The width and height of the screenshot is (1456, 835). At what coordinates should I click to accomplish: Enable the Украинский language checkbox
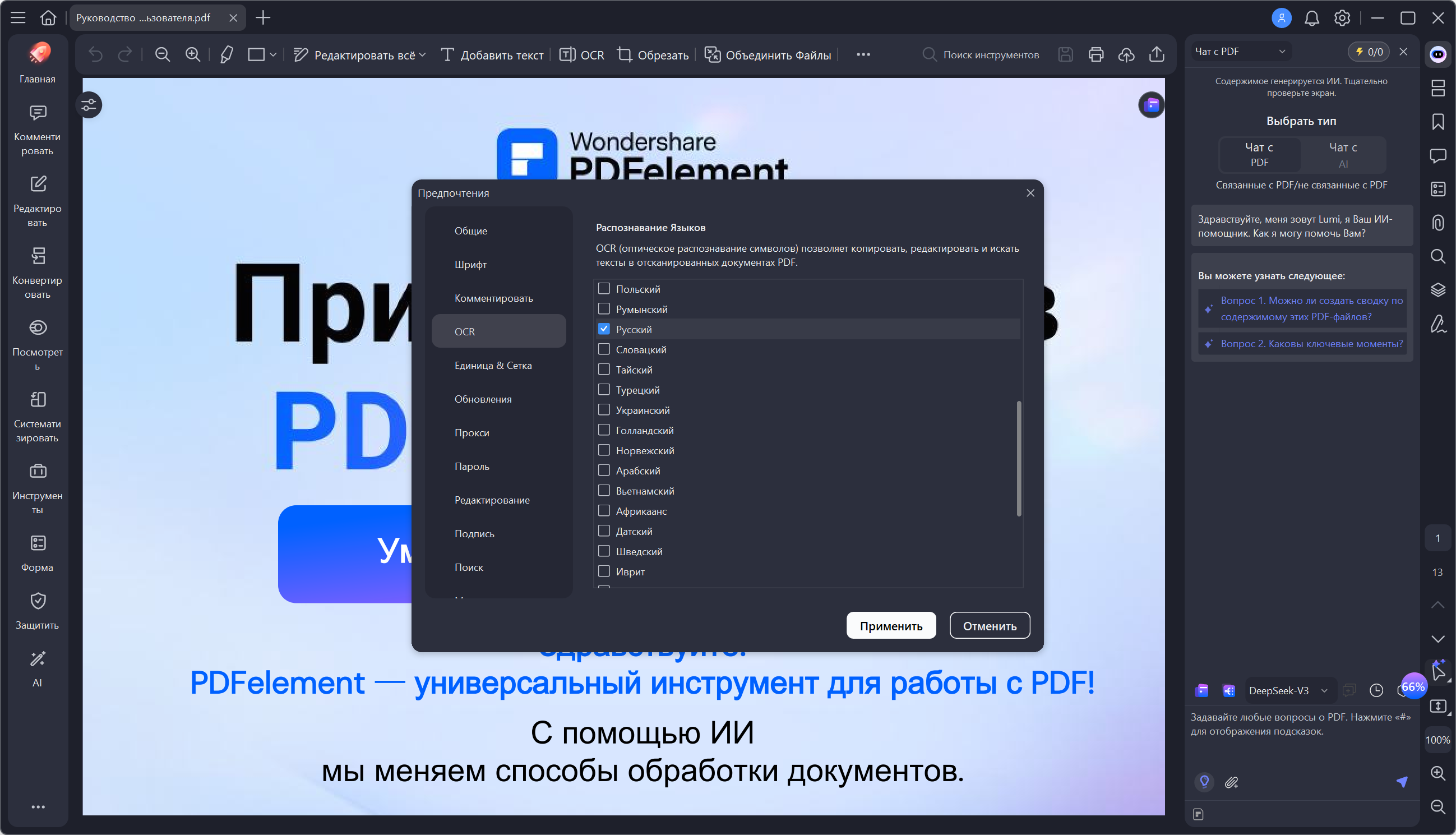(x=604, y=410)
